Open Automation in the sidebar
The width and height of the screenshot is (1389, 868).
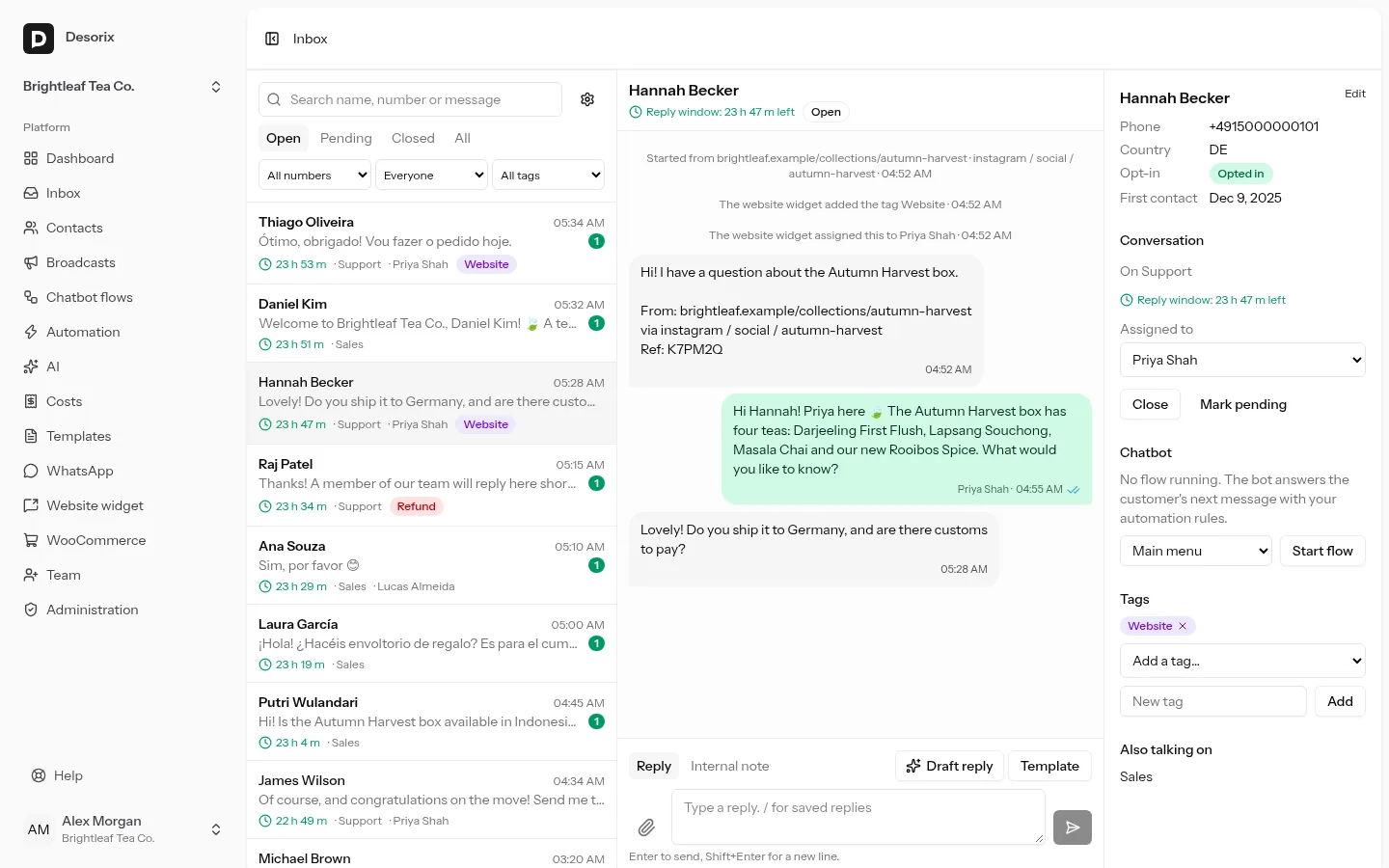[x=123, y=332]
